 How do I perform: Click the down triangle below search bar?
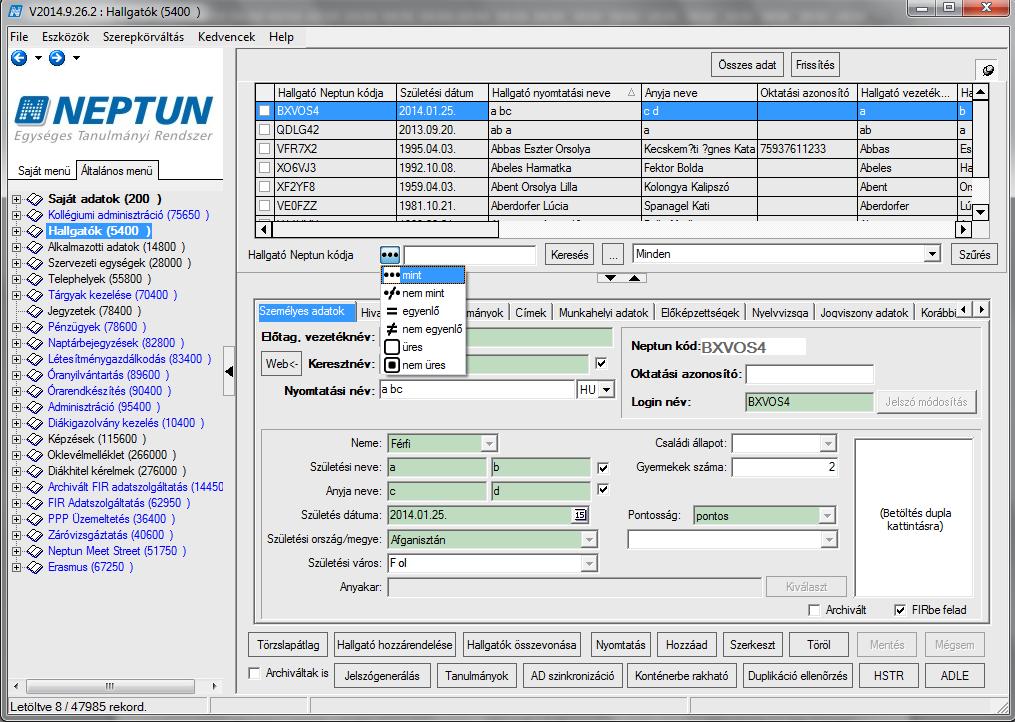610,278
